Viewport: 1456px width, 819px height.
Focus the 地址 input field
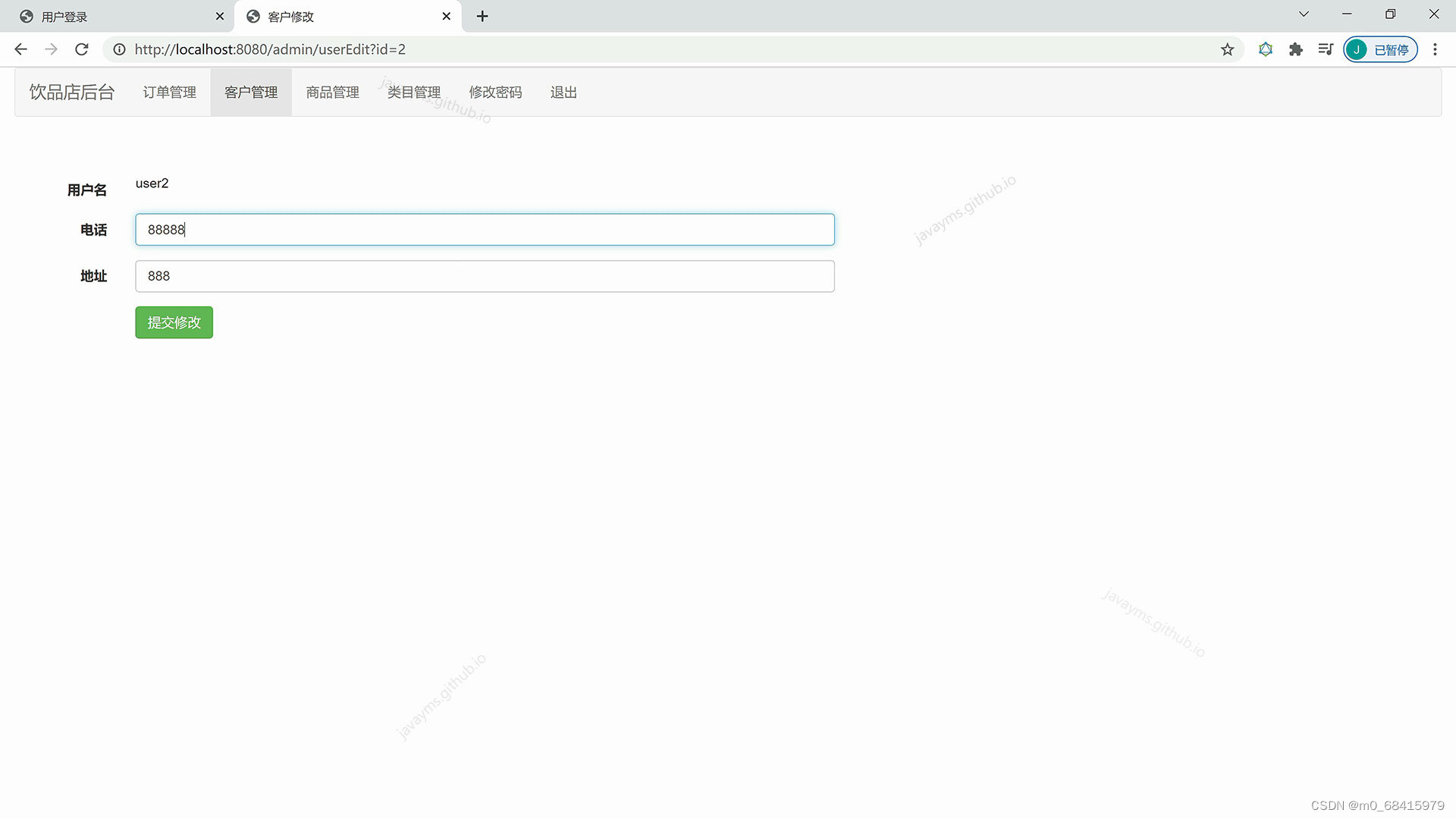point(485,276)
